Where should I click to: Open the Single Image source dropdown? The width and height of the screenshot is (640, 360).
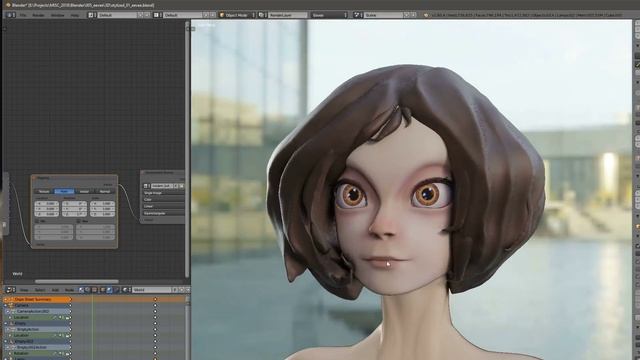[163, 193]
